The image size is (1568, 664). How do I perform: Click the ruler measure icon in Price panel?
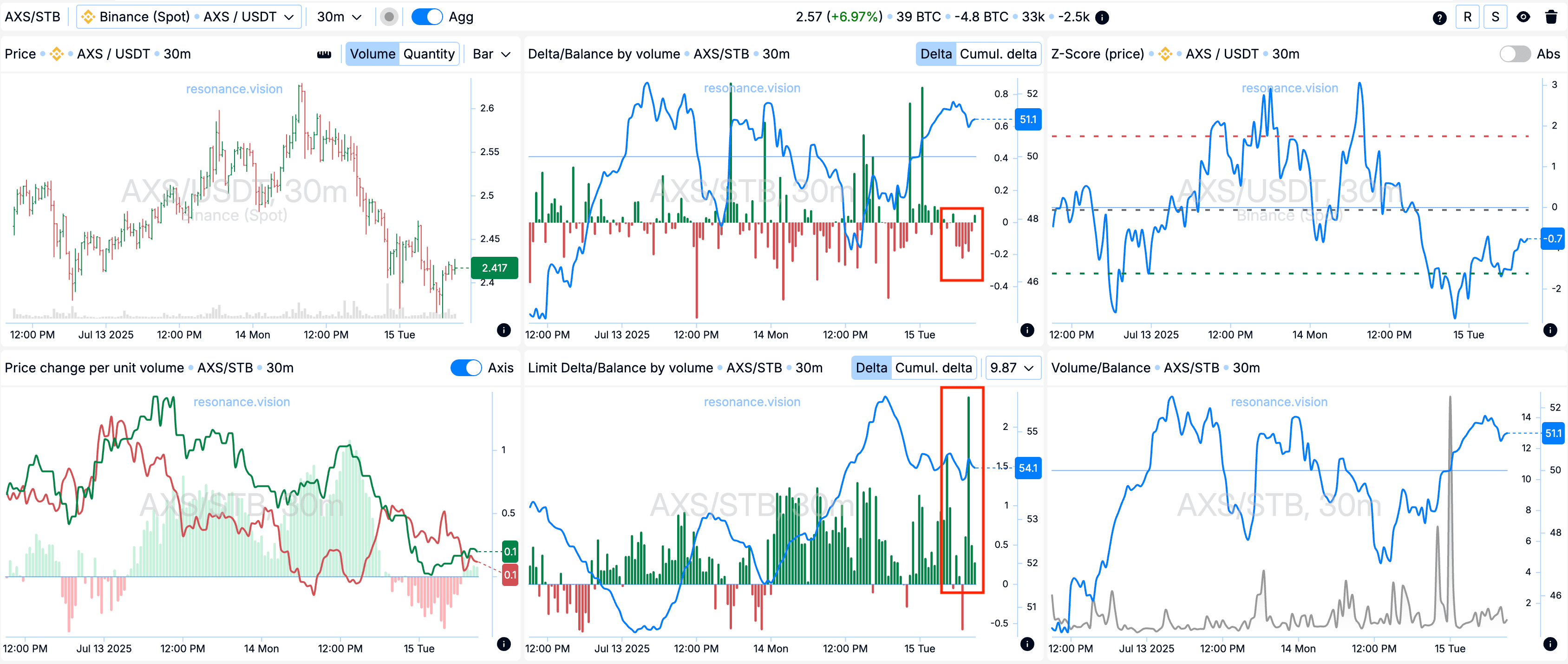[325, 54]
